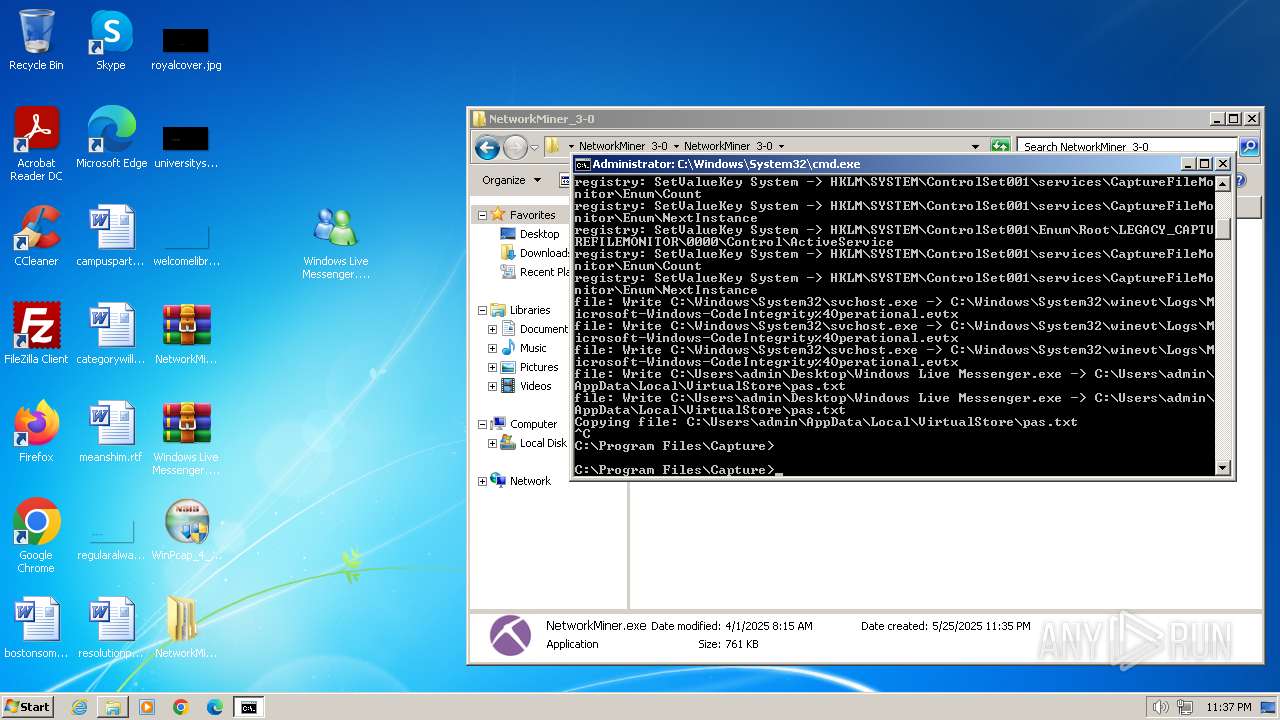Open volume control in system tray
The image size is (1280, 720).
(1160, 707)
